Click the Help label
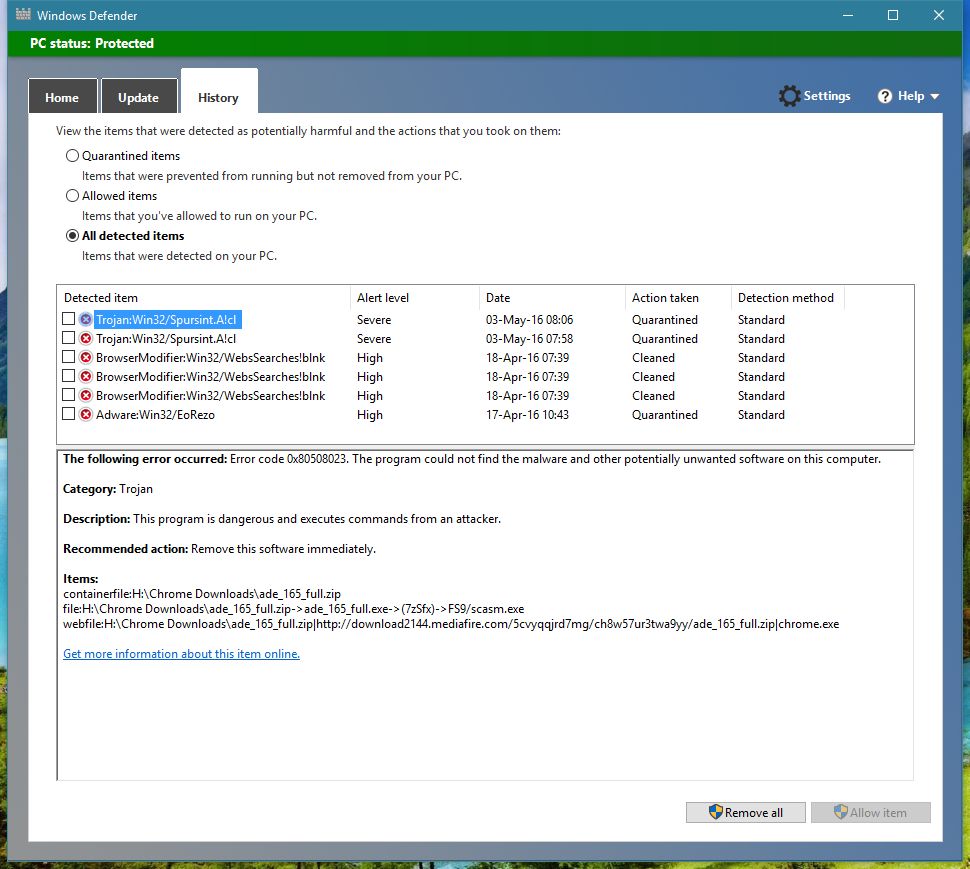The width and height of the screenshot is (970, 869). pos(911,96)
